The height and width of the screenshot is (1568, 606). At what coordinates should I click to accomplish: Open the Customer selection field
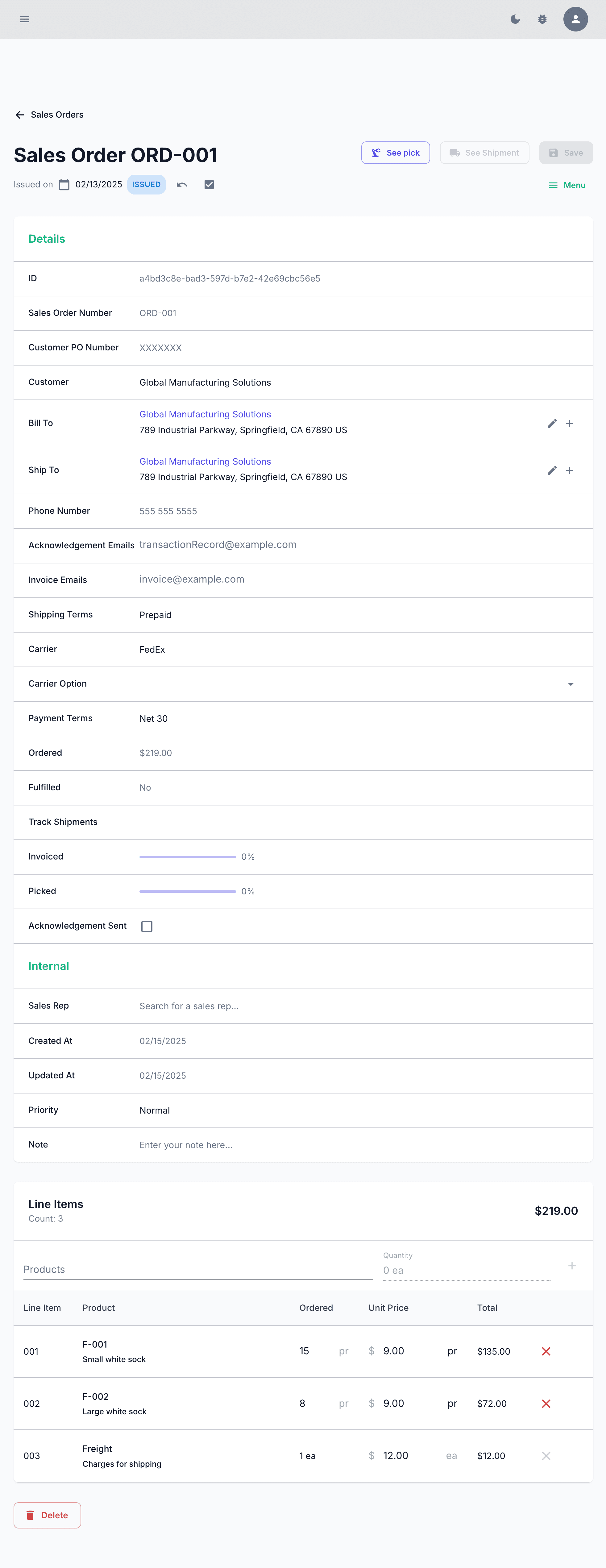pos(359,382)
